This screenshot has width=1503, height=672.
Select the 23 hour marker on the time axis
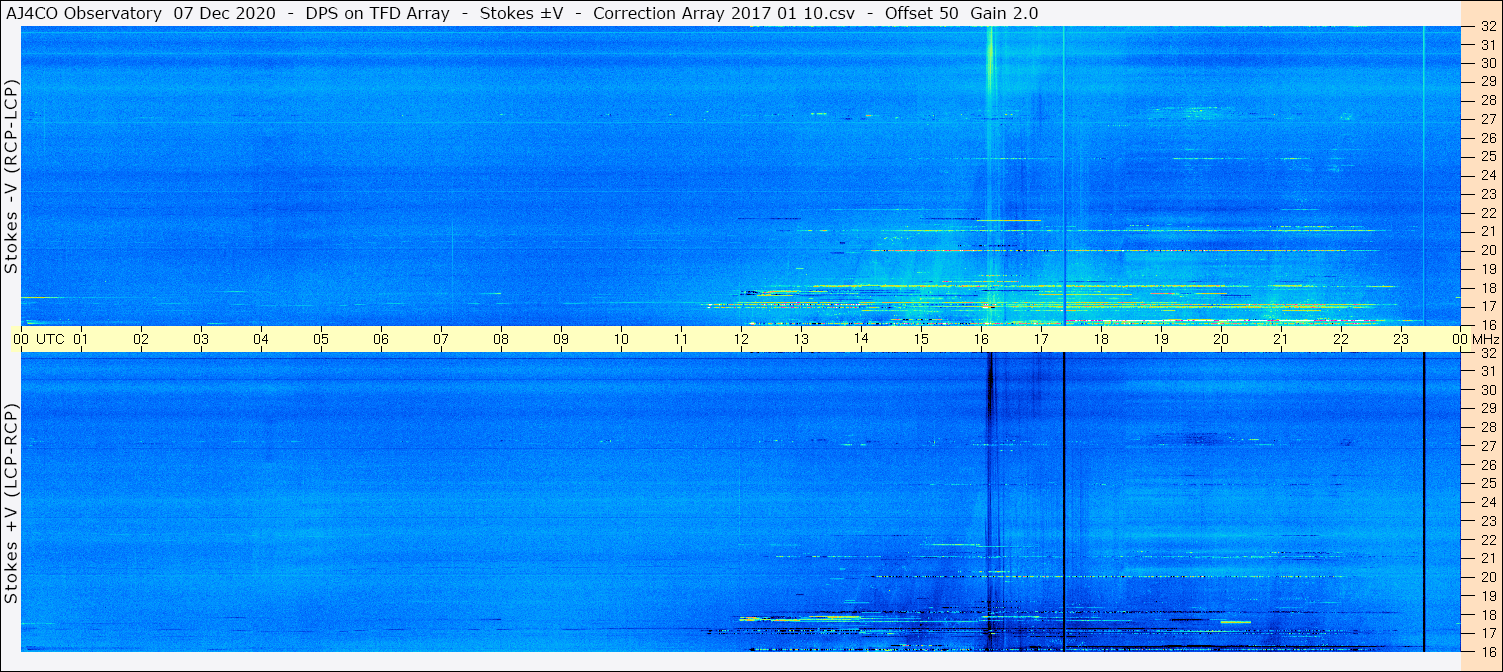coord(1401,339)
